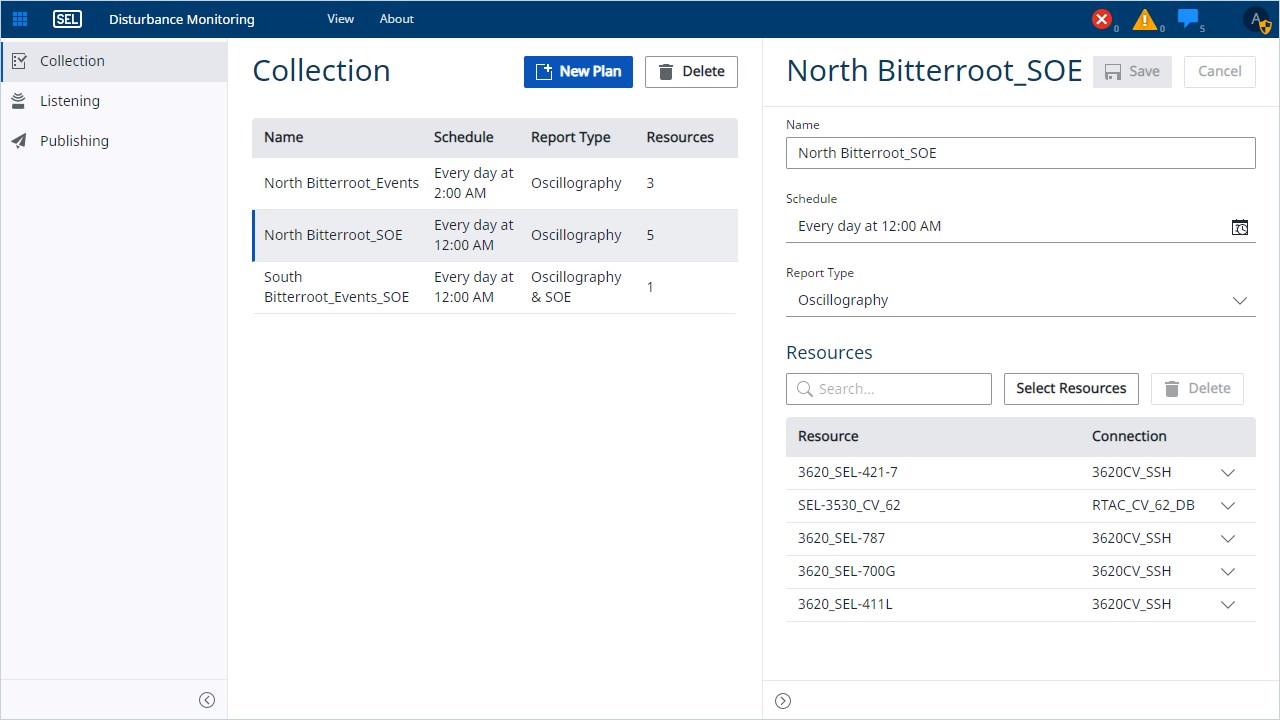Expand the 3620_SEL-421-7 resource row chevron
Viewport: 1280px width, 720px height.
pyautogui.click(x=1228, y=473)
